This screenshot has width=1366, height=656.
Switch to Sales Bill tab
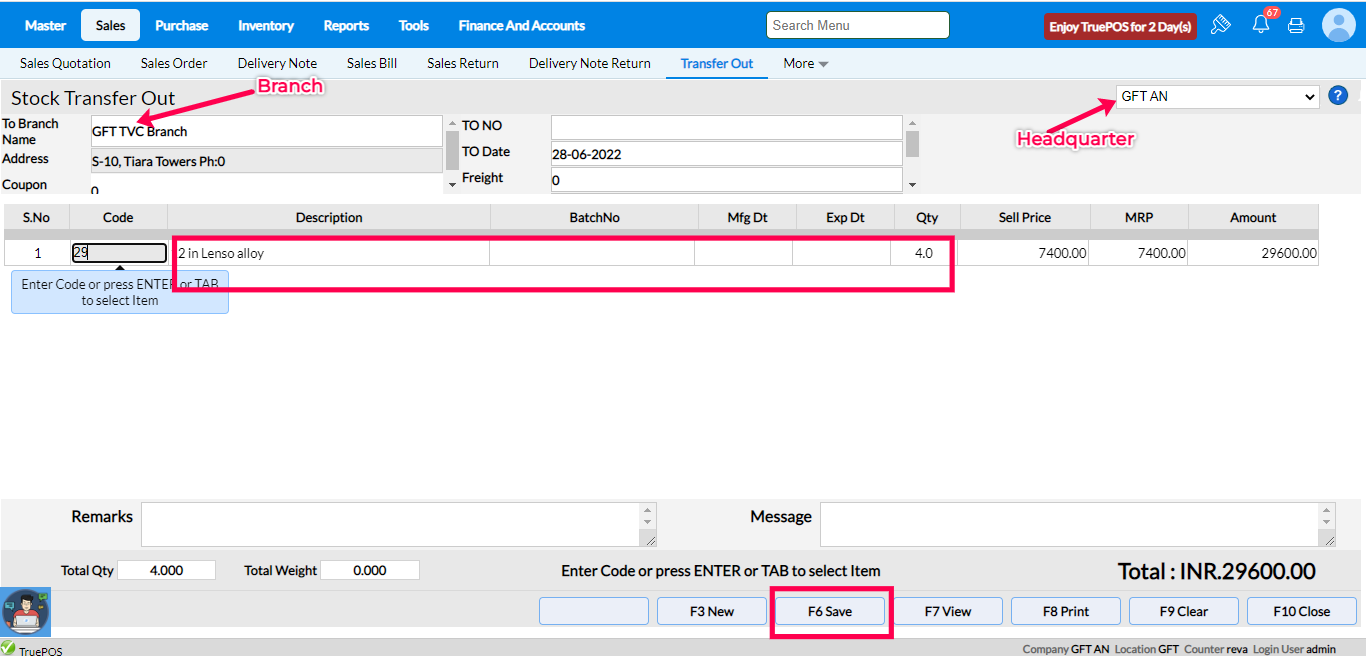(372, 63)
